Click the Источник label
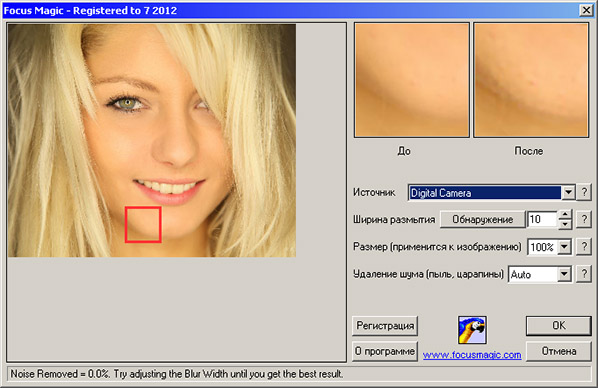The image size is (598, 388). [374, 192]
